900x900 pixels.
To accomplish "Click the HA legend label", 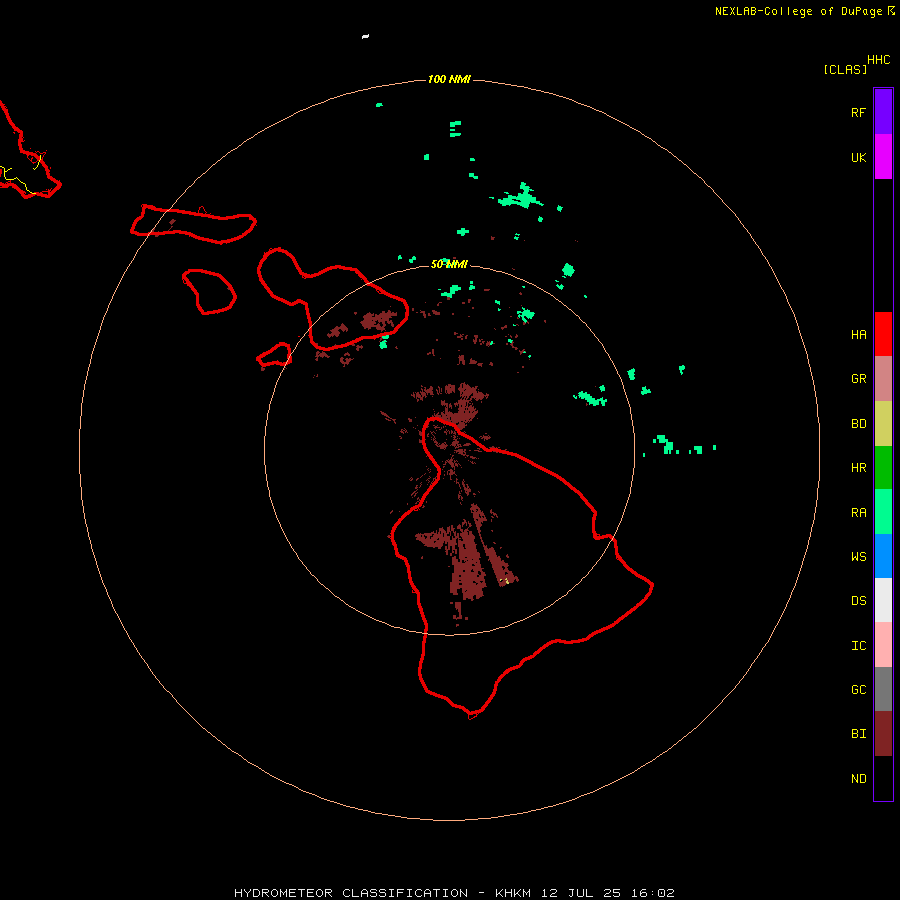I will coord(858,335).
